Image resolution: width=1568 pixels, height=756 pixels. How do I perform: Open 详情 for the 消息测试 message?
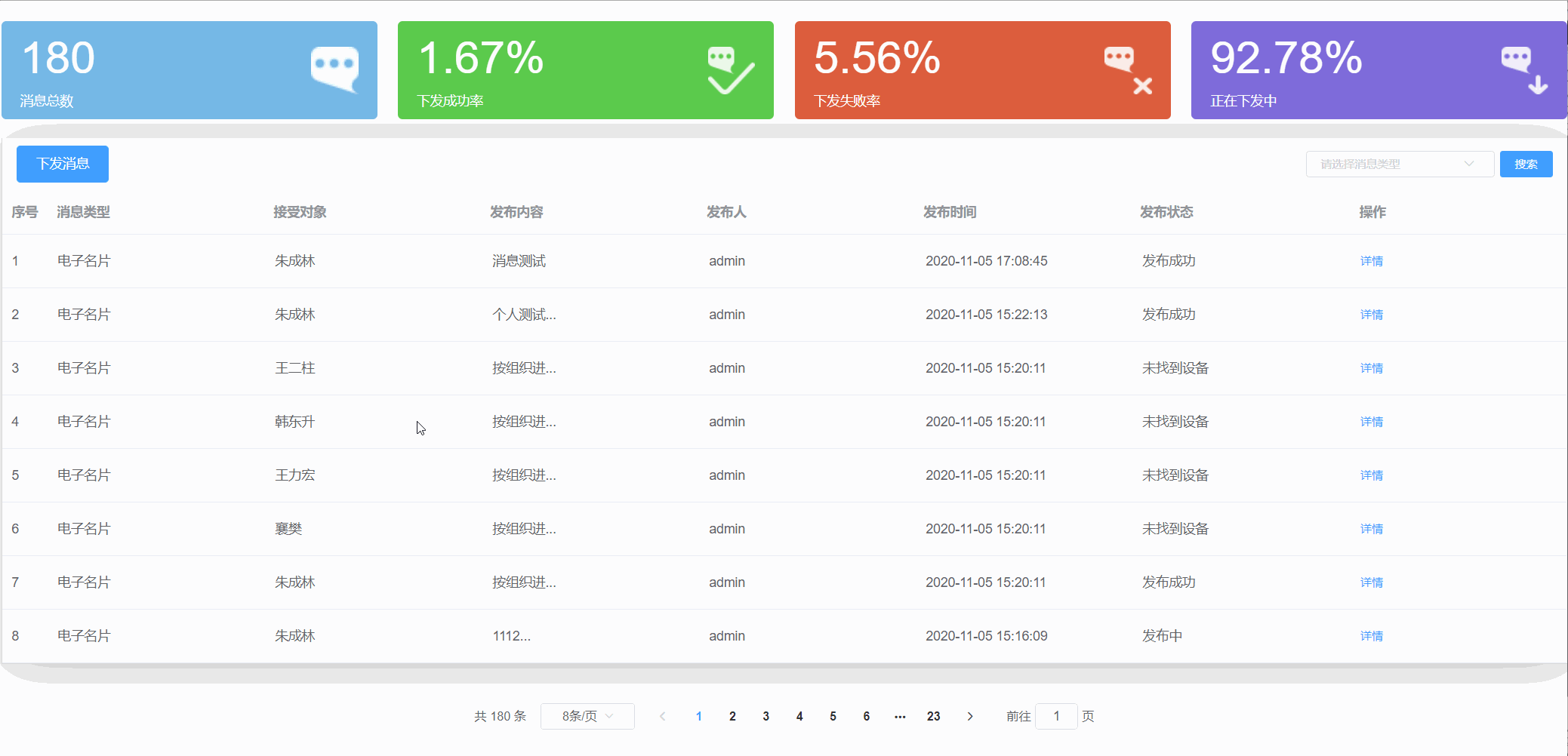1371,261
